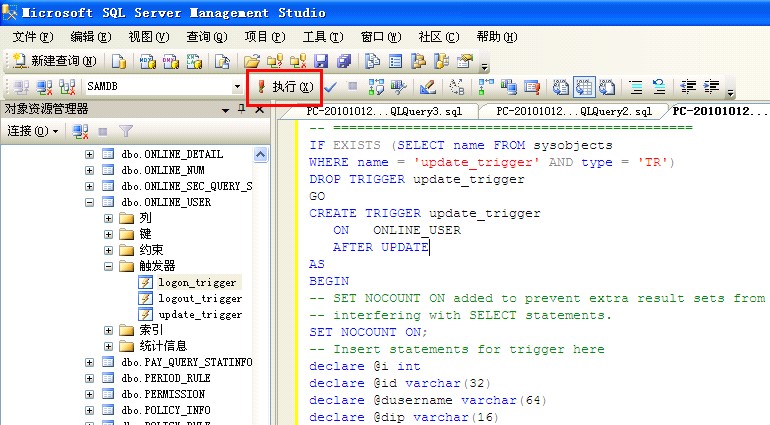Switch to the QLQuery2.sql tab
Image resolution: width=770 pixels, height=425 pixels.
pos(575,112)
